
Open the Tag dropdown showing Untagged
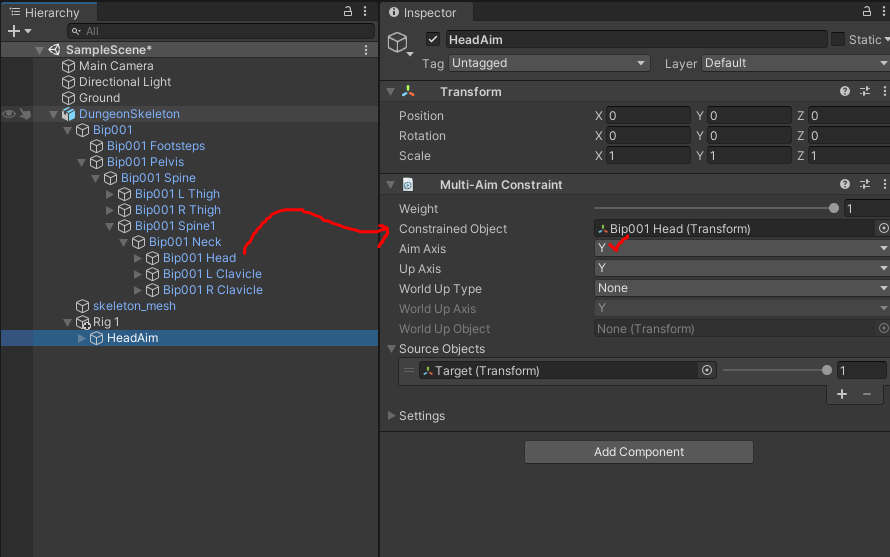point(549,63)
